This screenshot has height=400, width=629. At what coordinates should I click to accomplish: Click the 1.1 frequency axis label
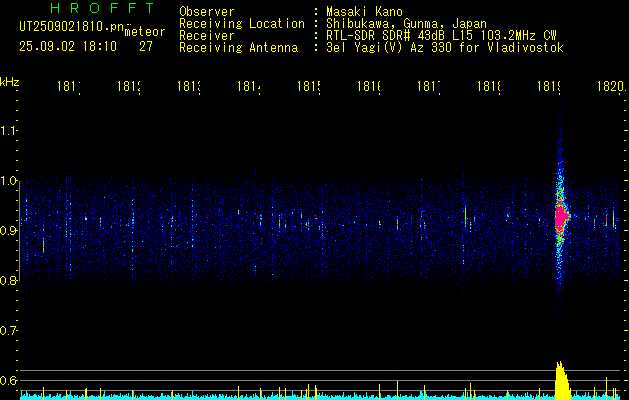[8, 131]
